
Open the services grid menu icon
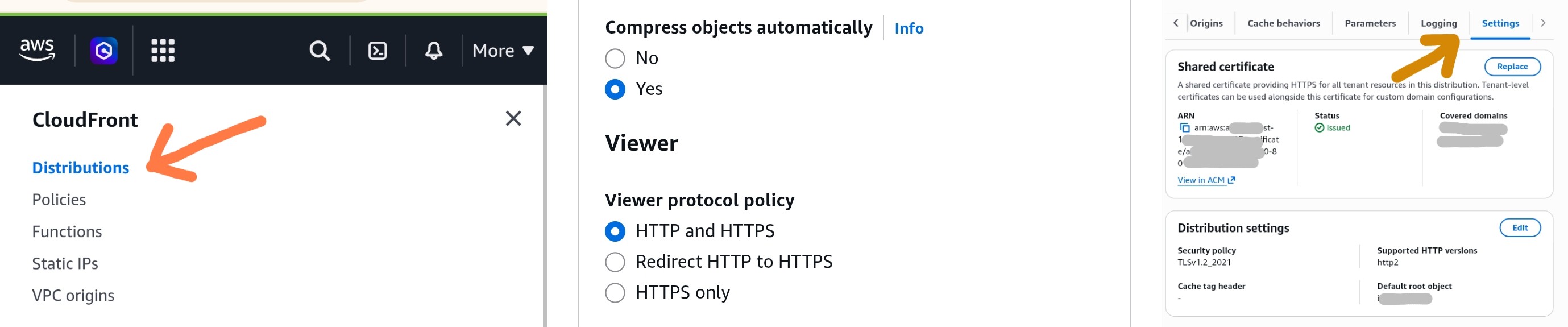point(163,51)
